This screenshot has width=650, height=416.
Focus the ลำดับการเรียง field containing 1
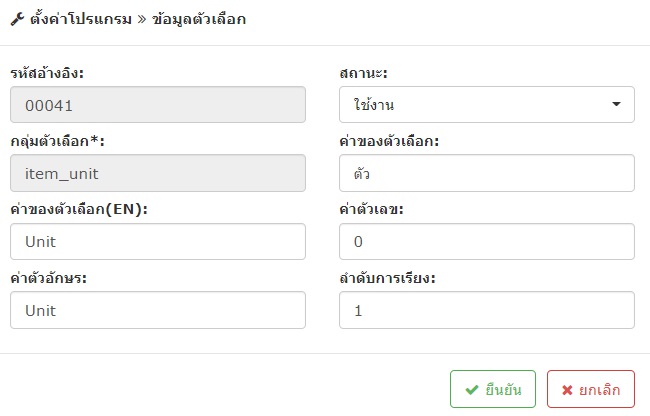(x=487, y=310)
